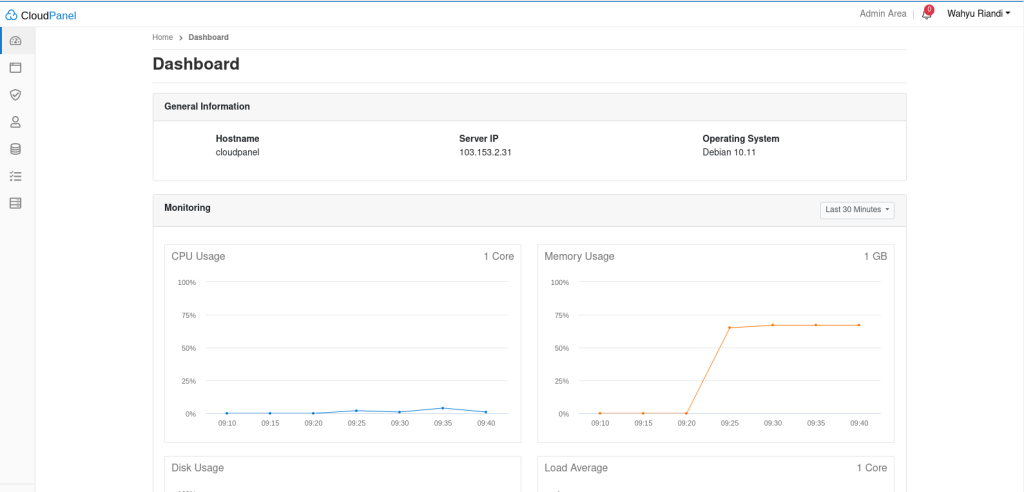Screen dimensions: 1024x492
Task: Click the Dashboard breadcrumb item
Action: pyautogui.click(x=208, y=37)
